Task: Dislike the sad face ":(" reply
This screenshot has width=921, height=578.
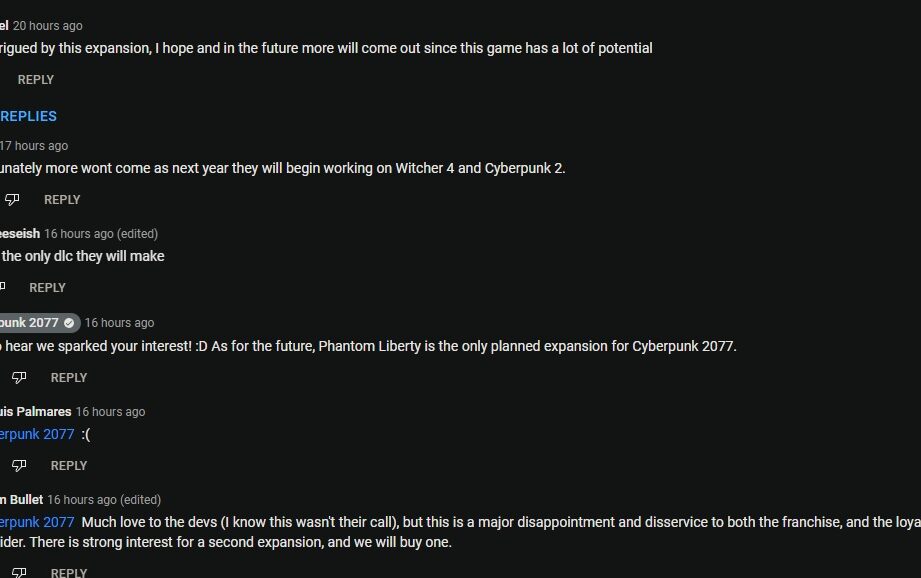Action: click(19, 465)
